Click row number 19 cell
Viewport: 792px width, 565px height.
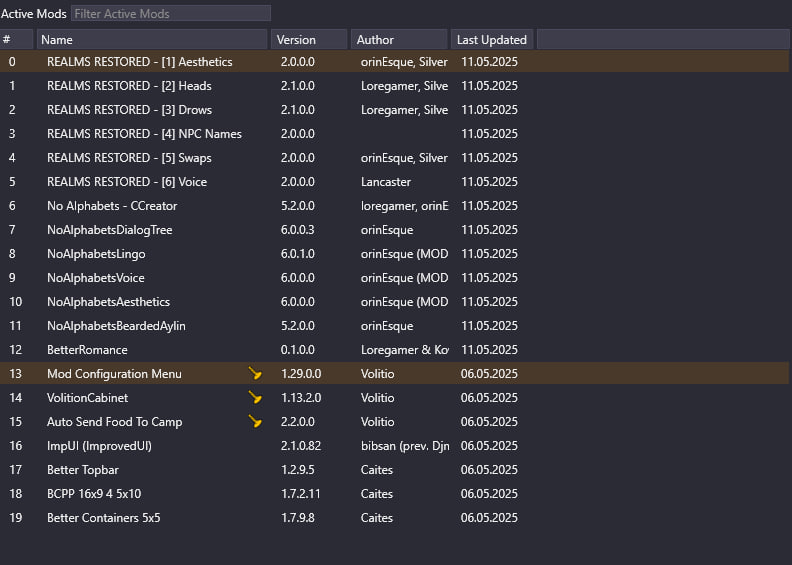point(16,518)
